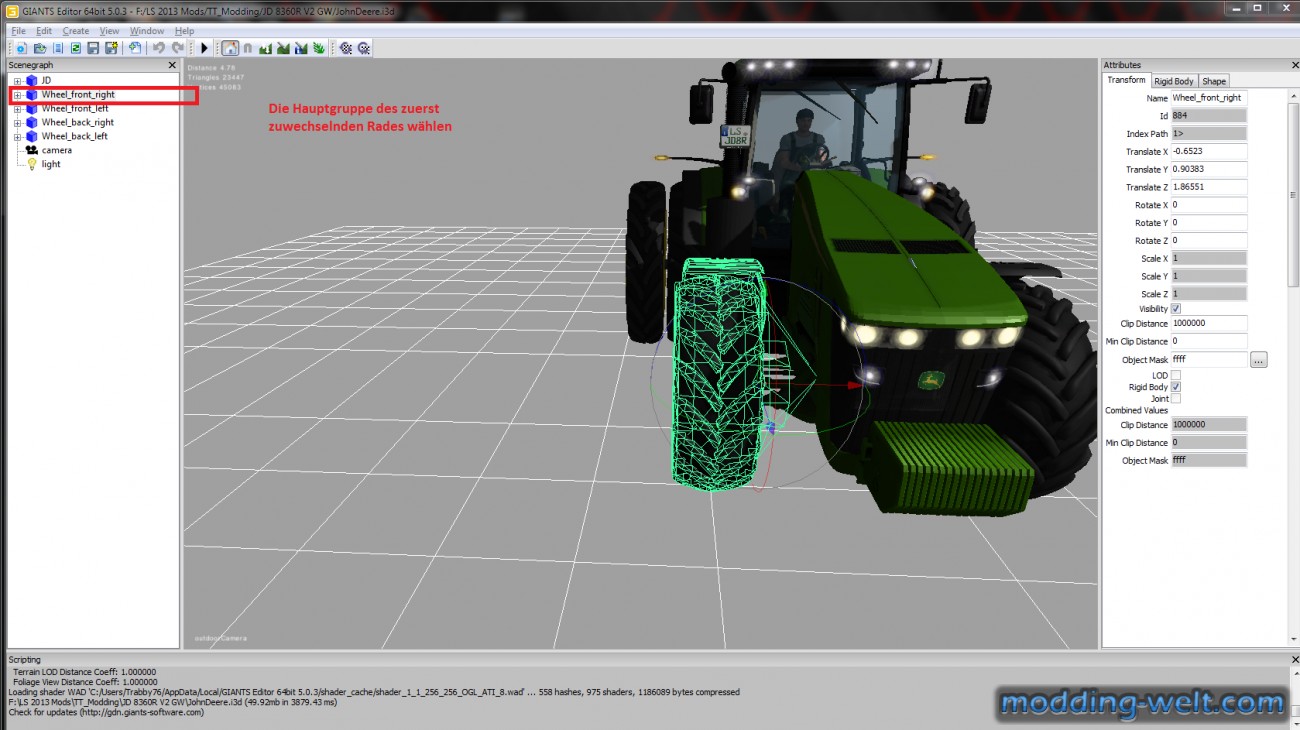The width and height of the screenshot is (1300, 730).
Task: Click the blue cube icon of Wheel_back_left
Action: click(31, 136)
